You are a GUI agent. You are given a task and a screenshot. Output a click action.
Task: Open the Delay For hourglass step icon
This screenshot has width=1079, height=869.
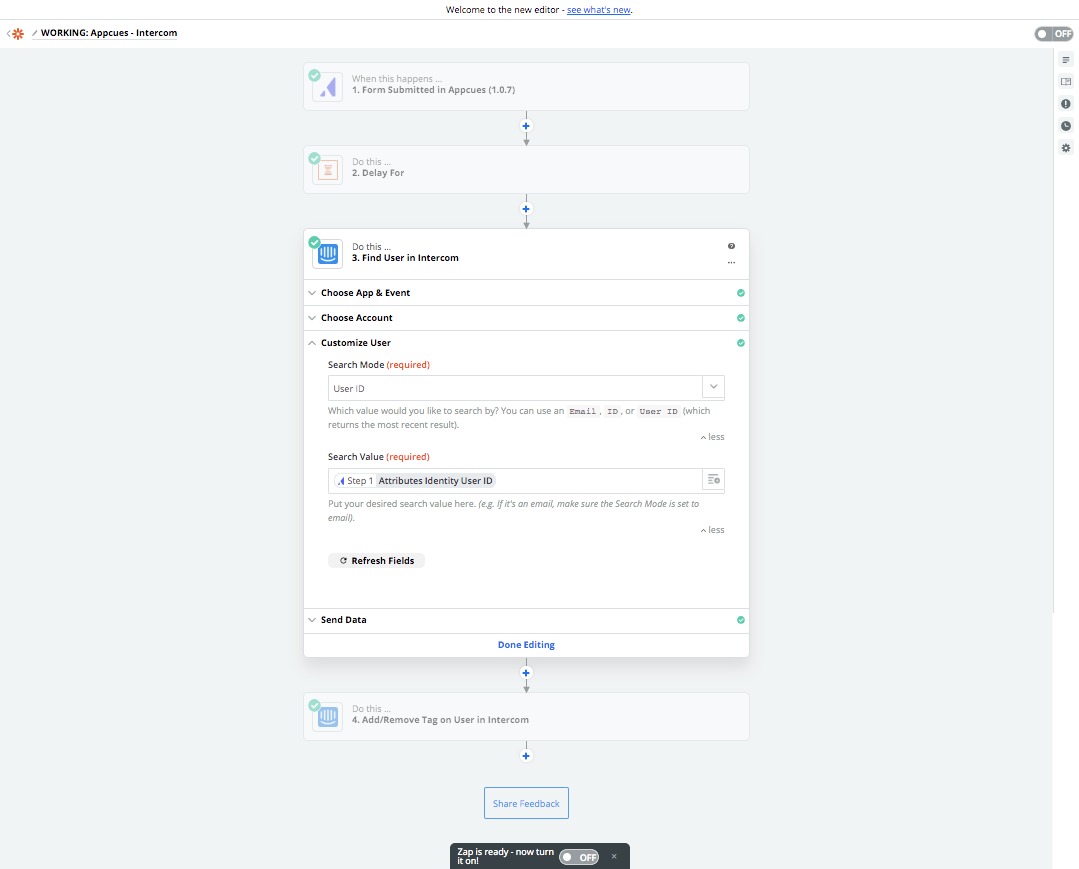(x=328, y=170)
